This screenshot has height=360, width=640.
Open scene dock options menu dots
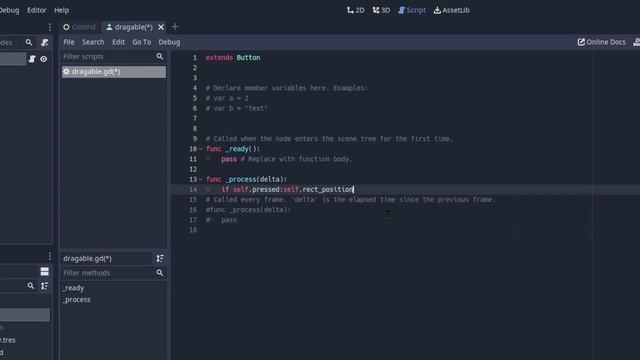point(50,27)
